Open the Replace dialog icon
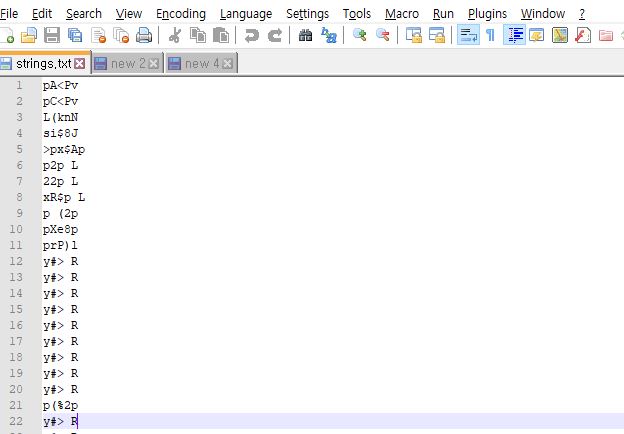624x434 pixels. coord(329,35)
